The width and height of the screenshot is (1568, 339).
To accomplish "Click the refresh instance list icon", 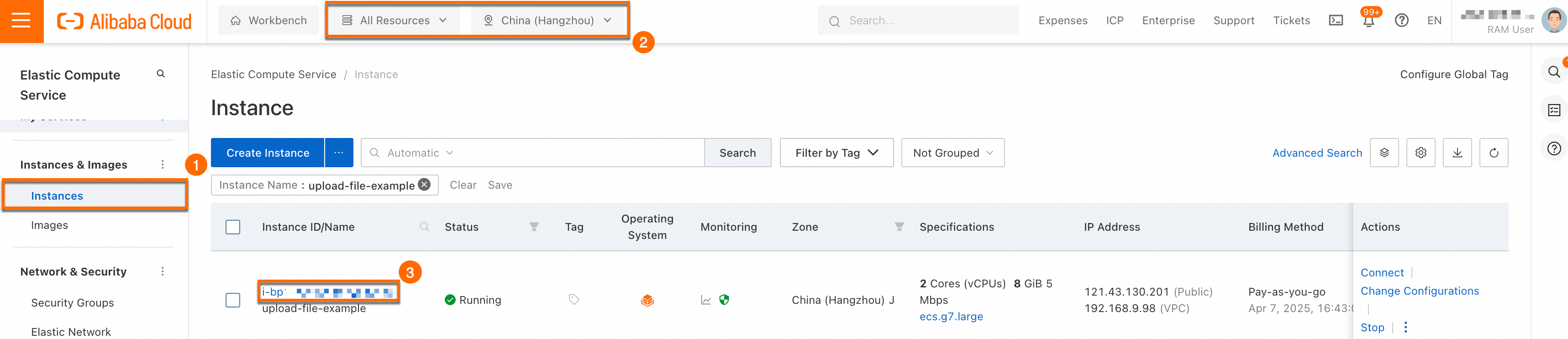I will click(1493, 153).
